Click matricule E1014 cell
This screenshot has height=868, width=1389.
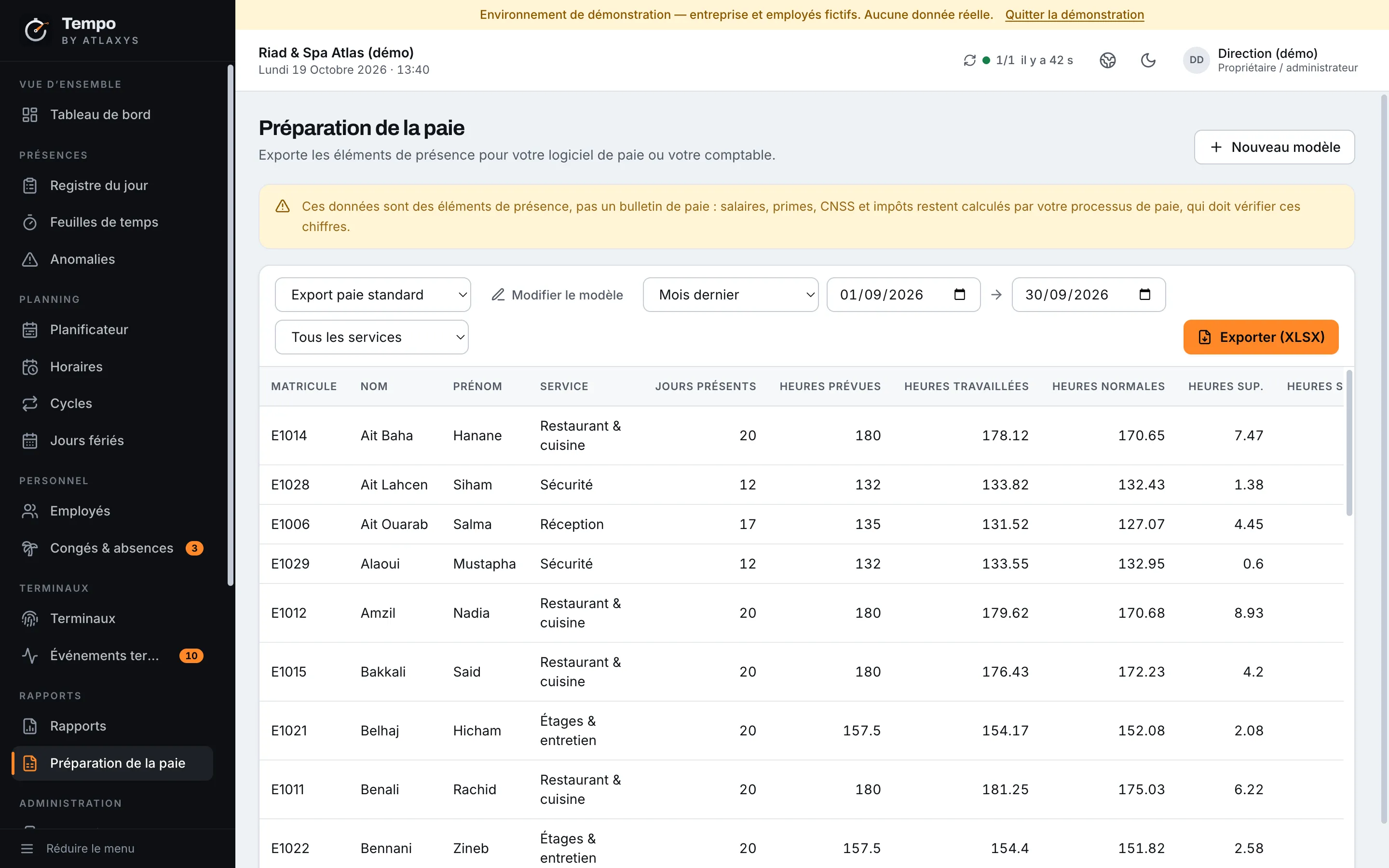coord(289,436)
